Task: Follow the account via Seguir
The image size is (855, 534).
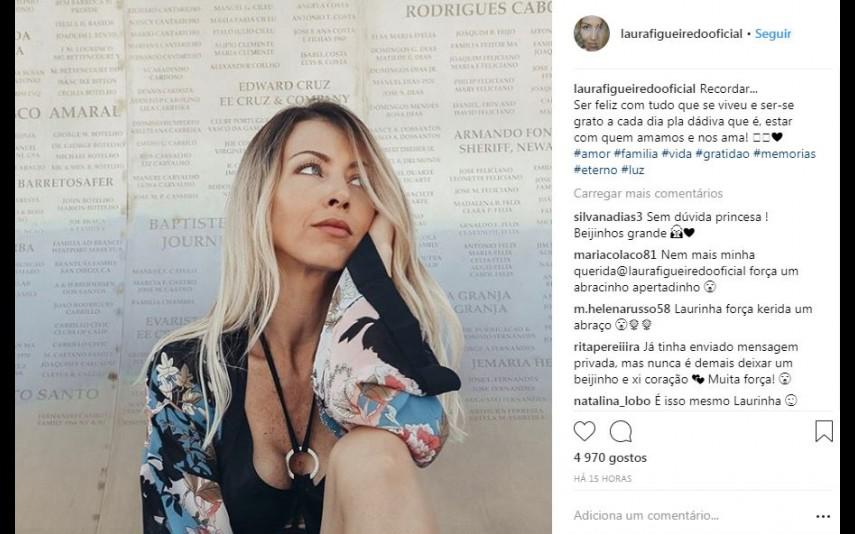Action: click(x=773, y=34)
